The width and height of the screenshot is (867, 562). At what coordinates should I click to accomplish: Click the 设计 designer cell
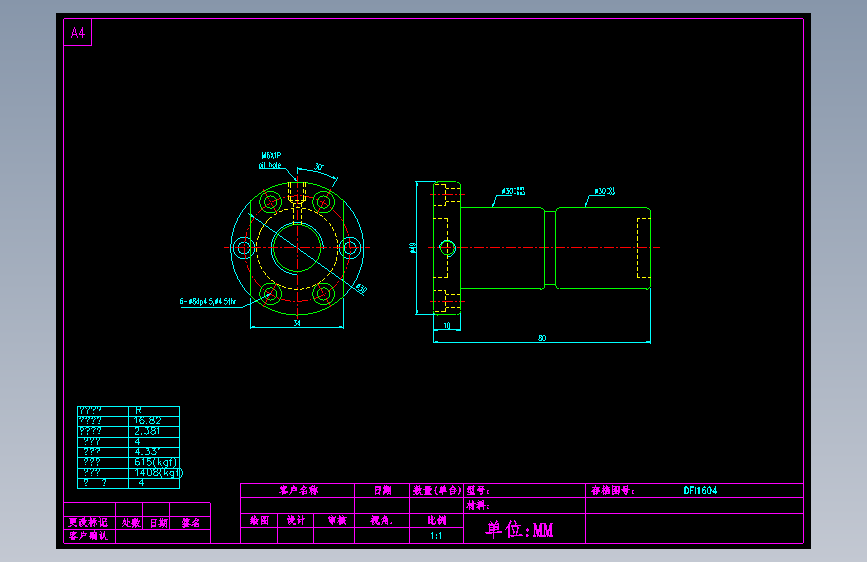(296, 520)
